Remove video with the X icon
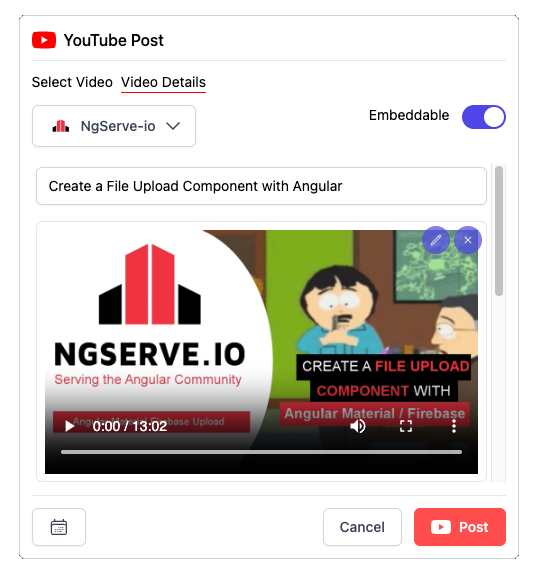 click(468, 240)
